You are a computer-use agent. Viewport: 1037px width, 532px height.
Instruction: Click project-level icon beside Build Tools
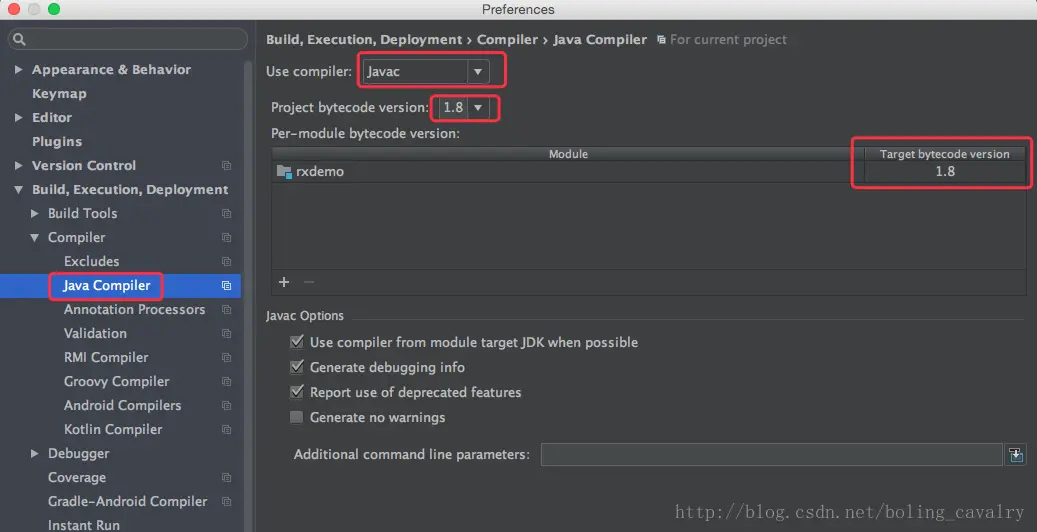[226, 213]
